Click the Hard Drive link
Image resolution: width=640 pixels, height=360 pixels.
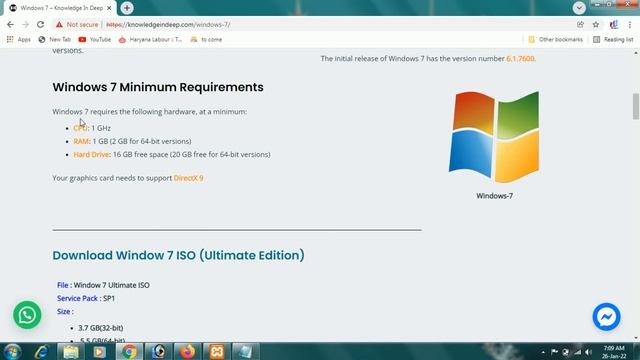click(91, 154)
